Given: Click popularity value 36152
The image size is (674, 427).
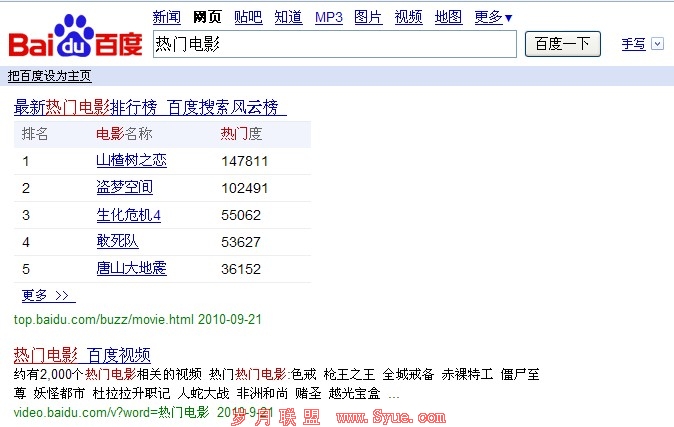Looking at the screenshot, I should (x=241, y=269).
